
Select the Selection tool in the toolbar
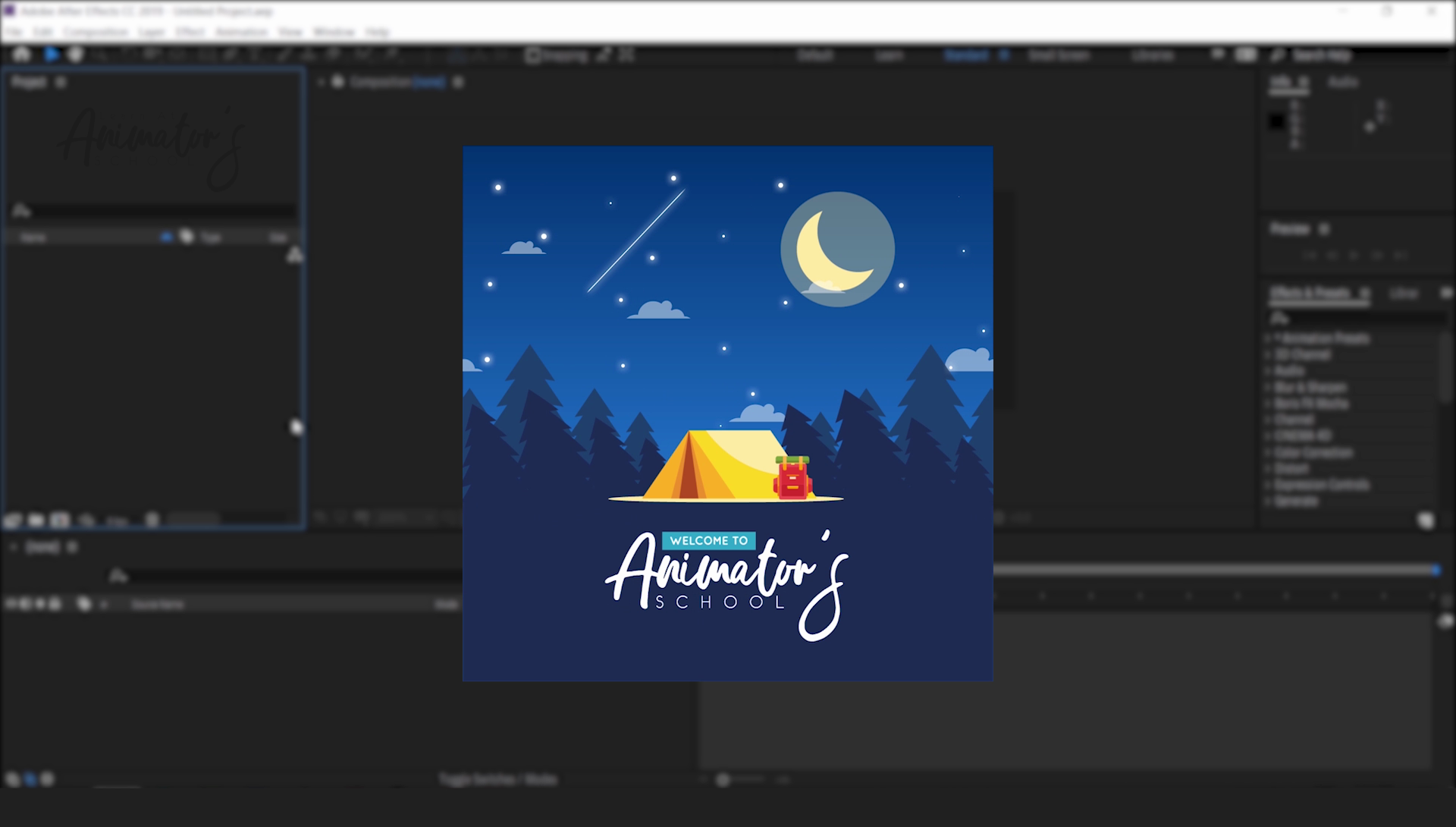[x=52, y=55]
